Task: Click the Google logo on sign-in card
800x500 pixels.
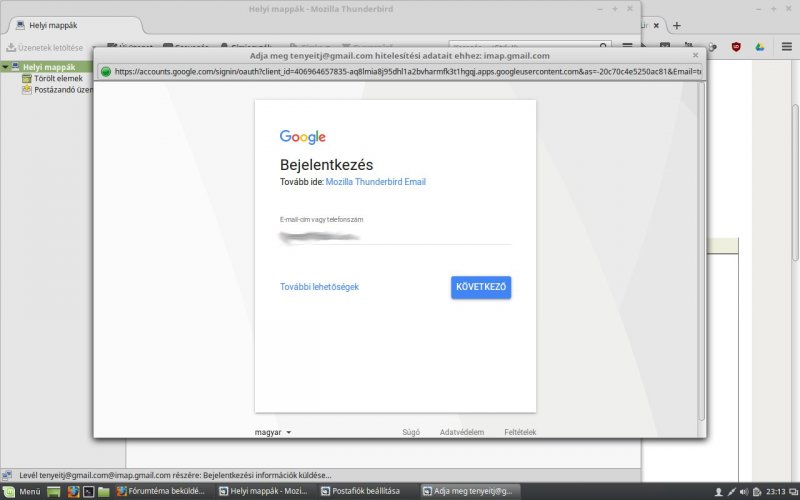Action: pos(303,137)
